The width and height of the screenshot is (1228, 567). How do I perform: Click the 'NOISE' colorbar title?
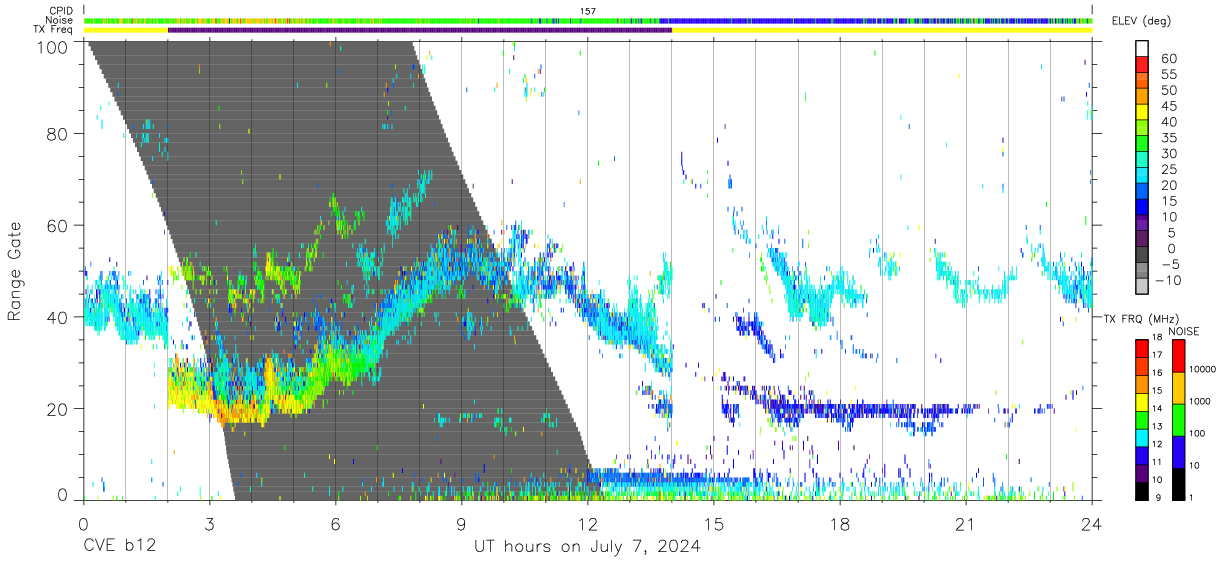click(x=1184, y=331)
